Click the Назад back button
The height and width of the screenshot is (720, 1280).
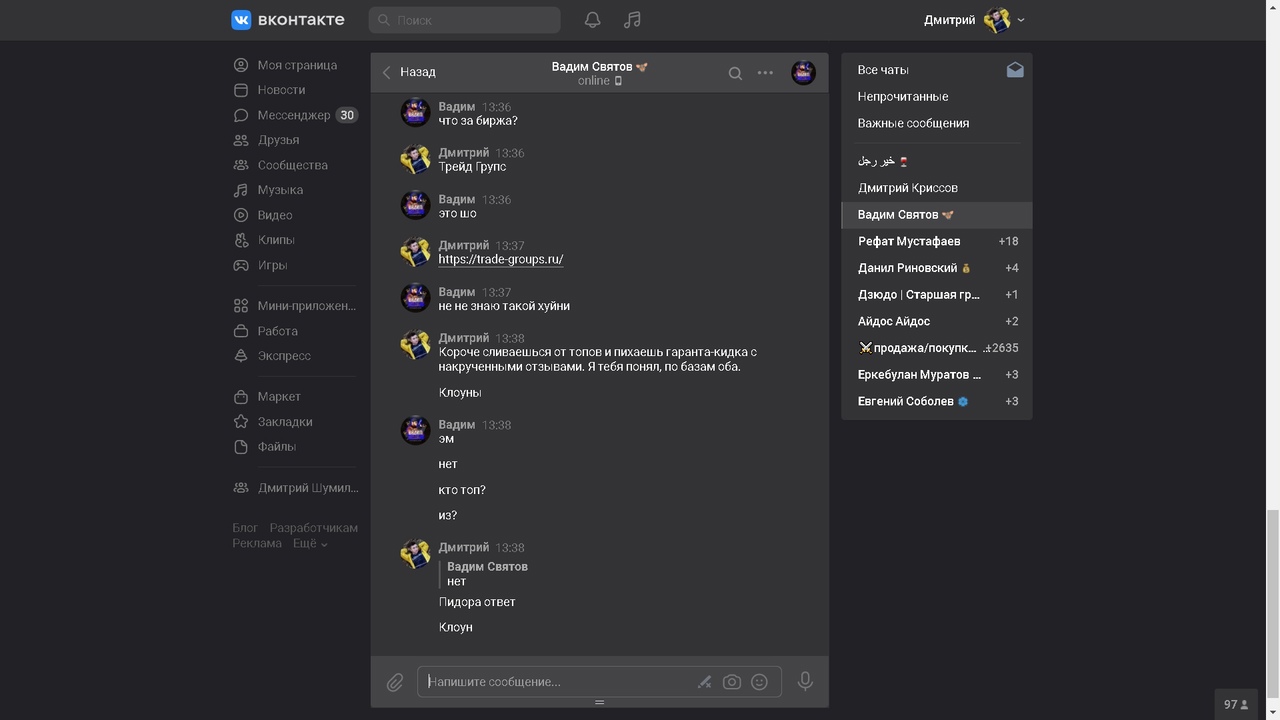click(x=409, y=72)
